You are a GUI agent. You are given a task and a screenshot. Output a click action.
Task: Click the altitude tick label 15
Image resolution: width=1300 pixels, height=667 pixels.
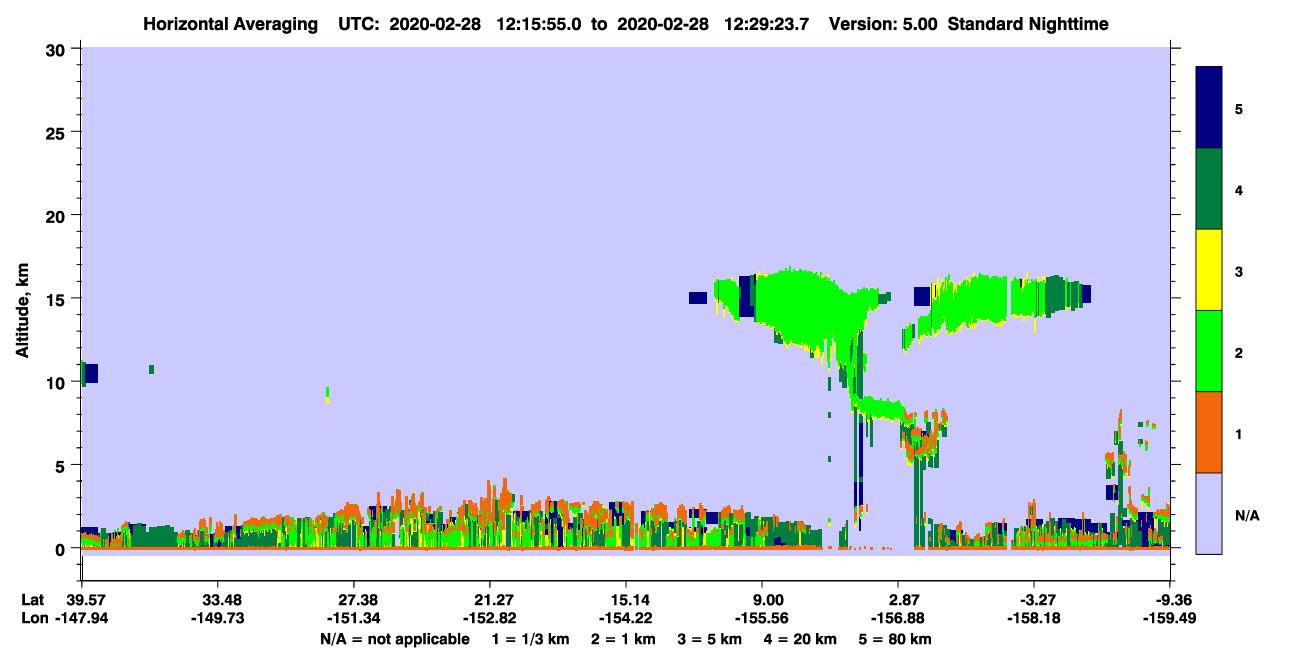pos(58,299)
